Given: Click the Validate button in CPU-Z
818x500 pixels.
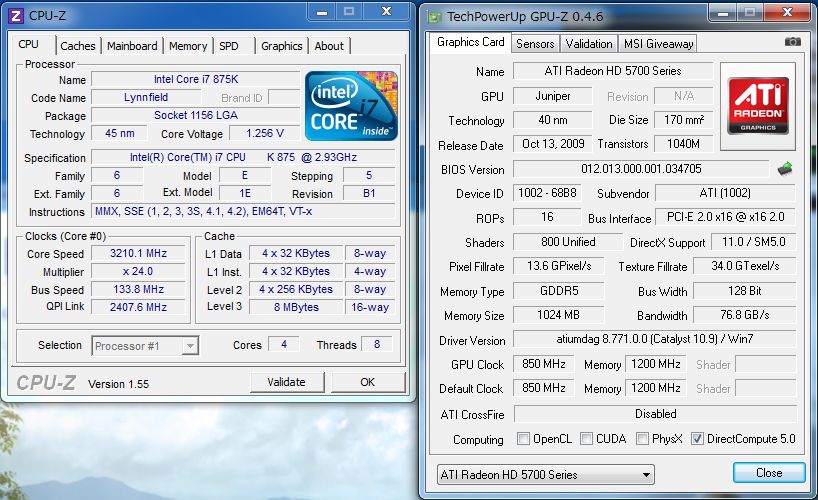Looking at the screenshot, I should pos(286,382).
